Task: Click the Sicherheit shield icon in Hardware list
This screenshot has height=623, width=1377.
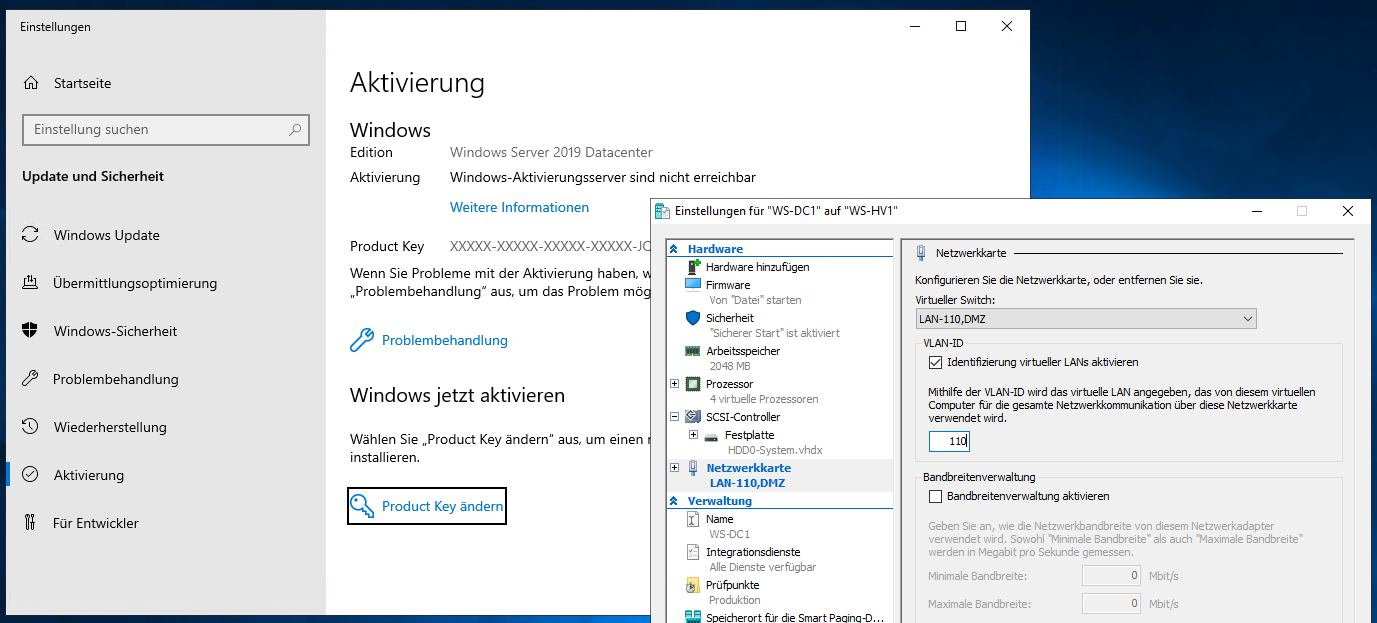Action: pos(693,318)
